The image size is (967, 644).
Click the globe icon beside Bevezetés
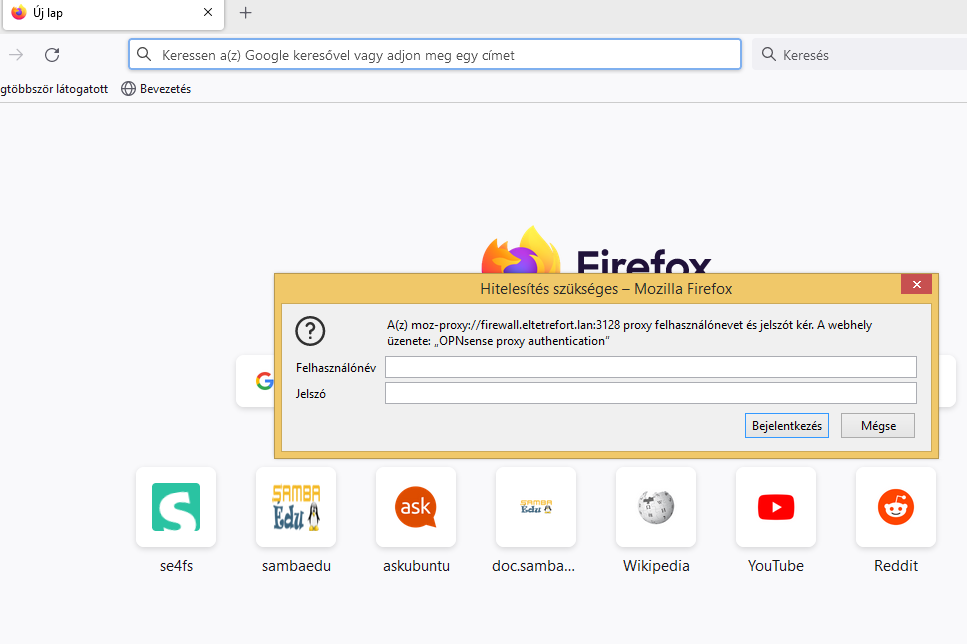click(128, 89)
